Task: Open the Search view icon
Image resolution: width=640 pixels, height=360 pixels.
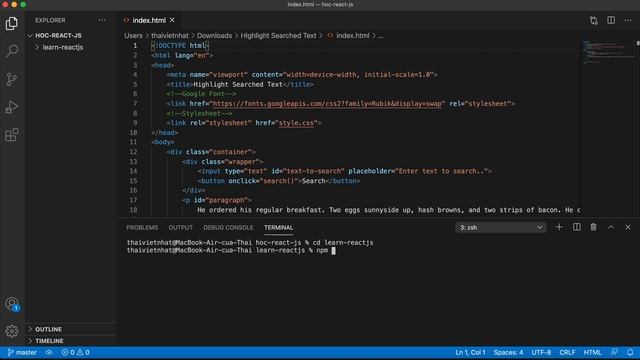Action: point(12,51)
